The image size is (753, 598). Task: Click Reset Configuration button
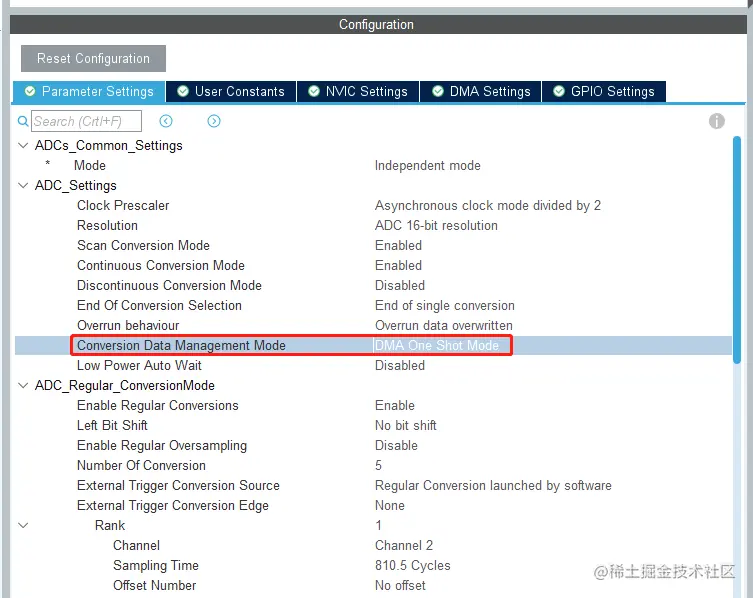coord(93,59)
